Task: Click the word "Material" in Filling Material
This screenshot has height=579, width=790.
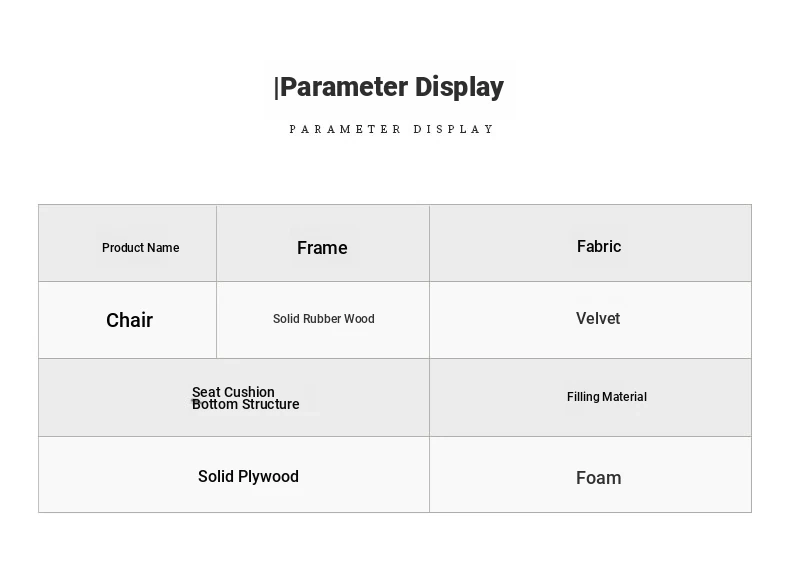Action: pyautogui.click(x=625, y=397)
